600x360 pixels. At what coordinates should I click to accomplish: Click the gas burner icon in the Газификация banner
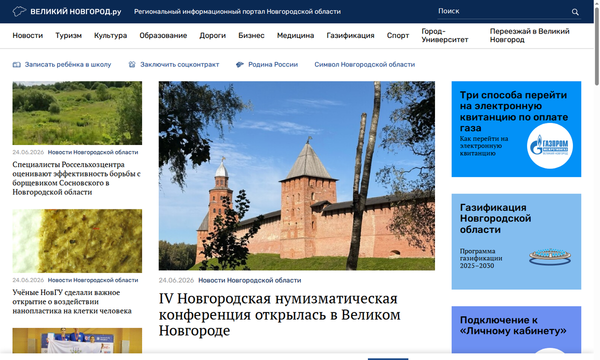pos(550,257)
